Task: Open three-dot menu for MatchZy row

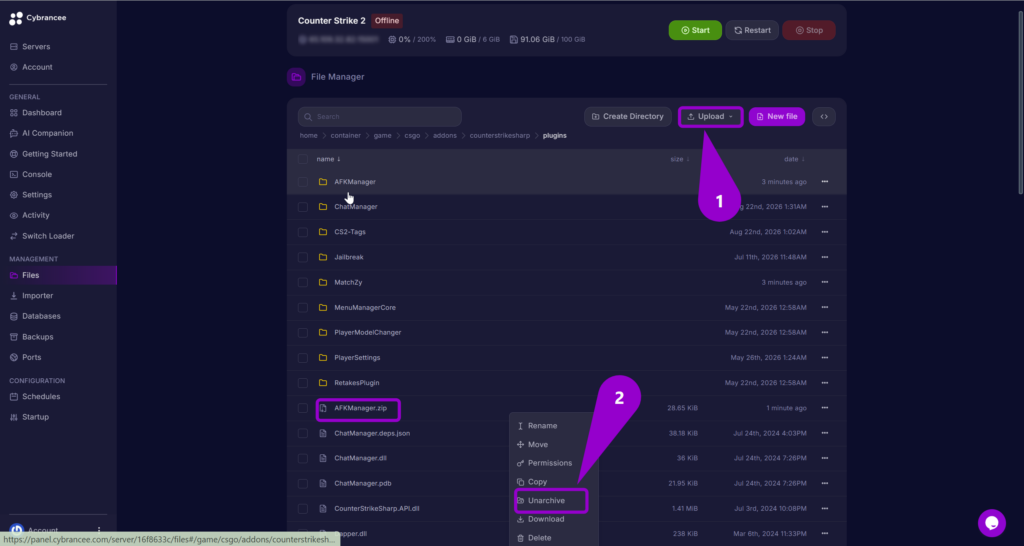Action: pos(825,282)
